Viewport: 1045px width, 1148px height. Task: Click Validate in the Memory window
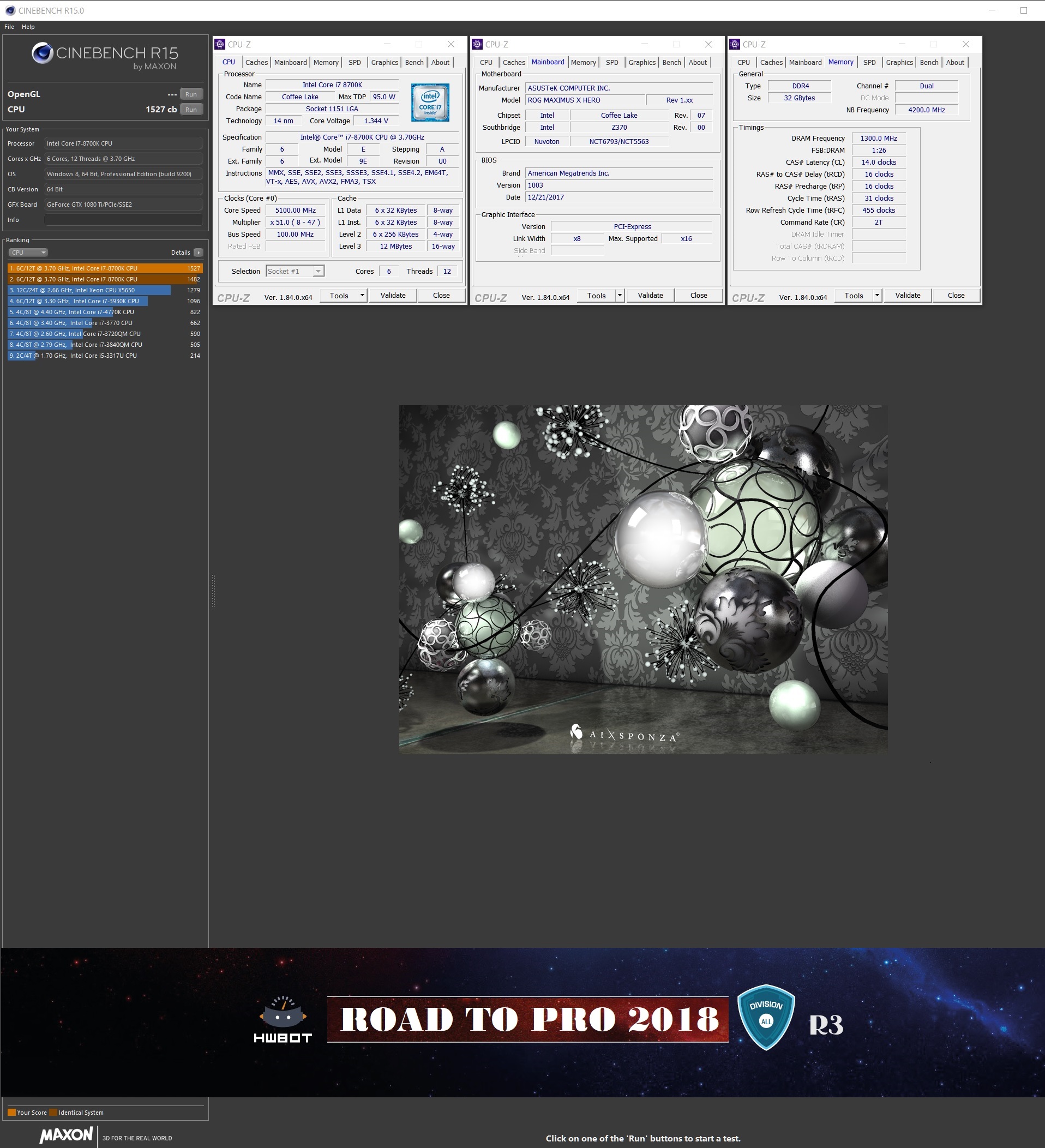[908, 296]
